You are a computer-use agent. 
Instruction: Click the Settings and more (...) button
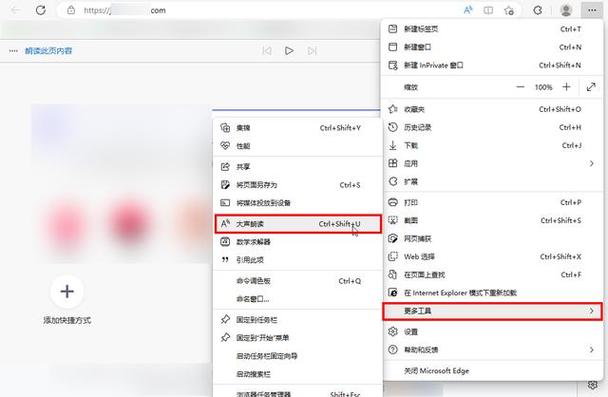pyautogui.click(x=592, y=10)
